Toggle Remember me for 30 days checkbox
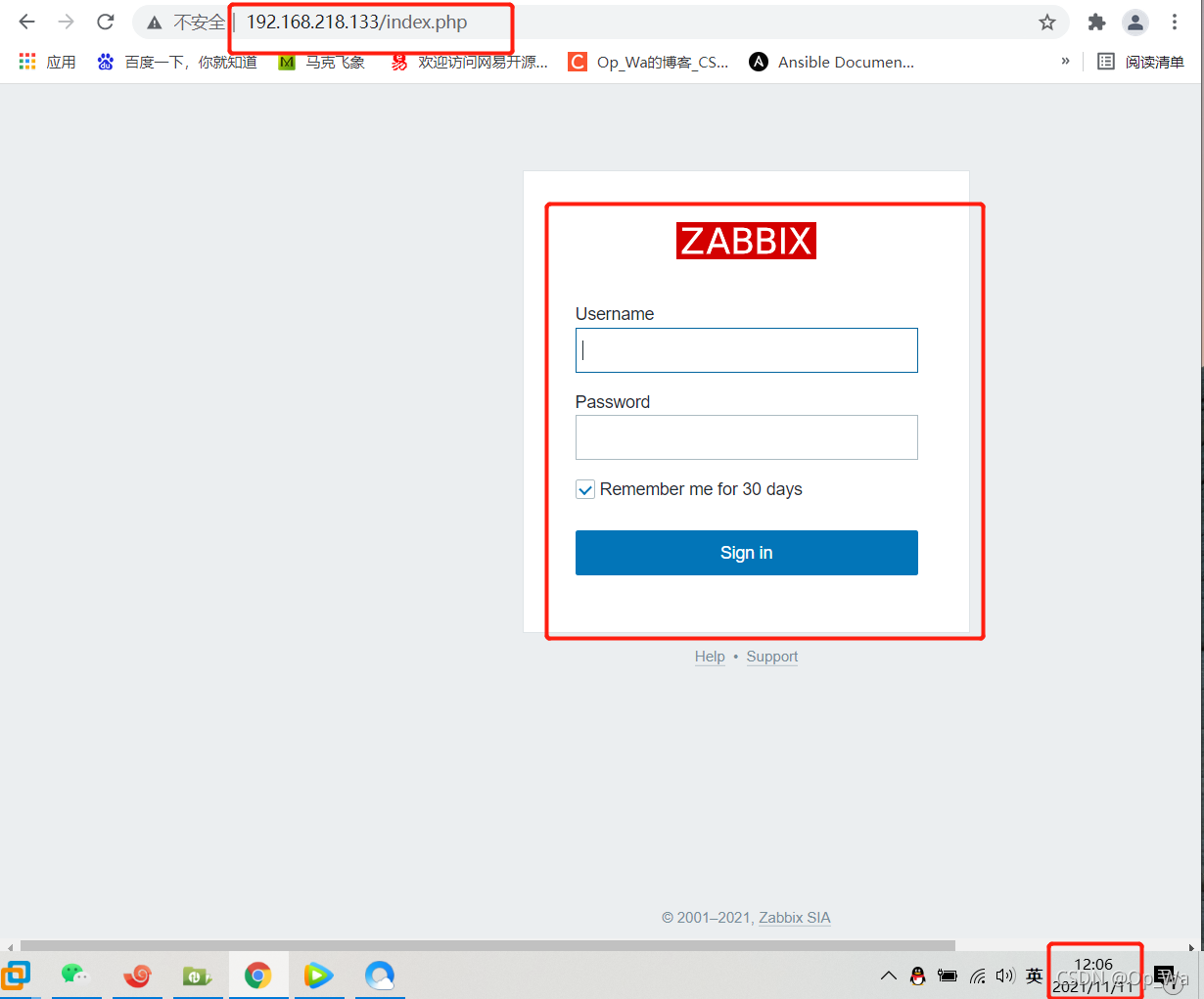 click(585, 489)
